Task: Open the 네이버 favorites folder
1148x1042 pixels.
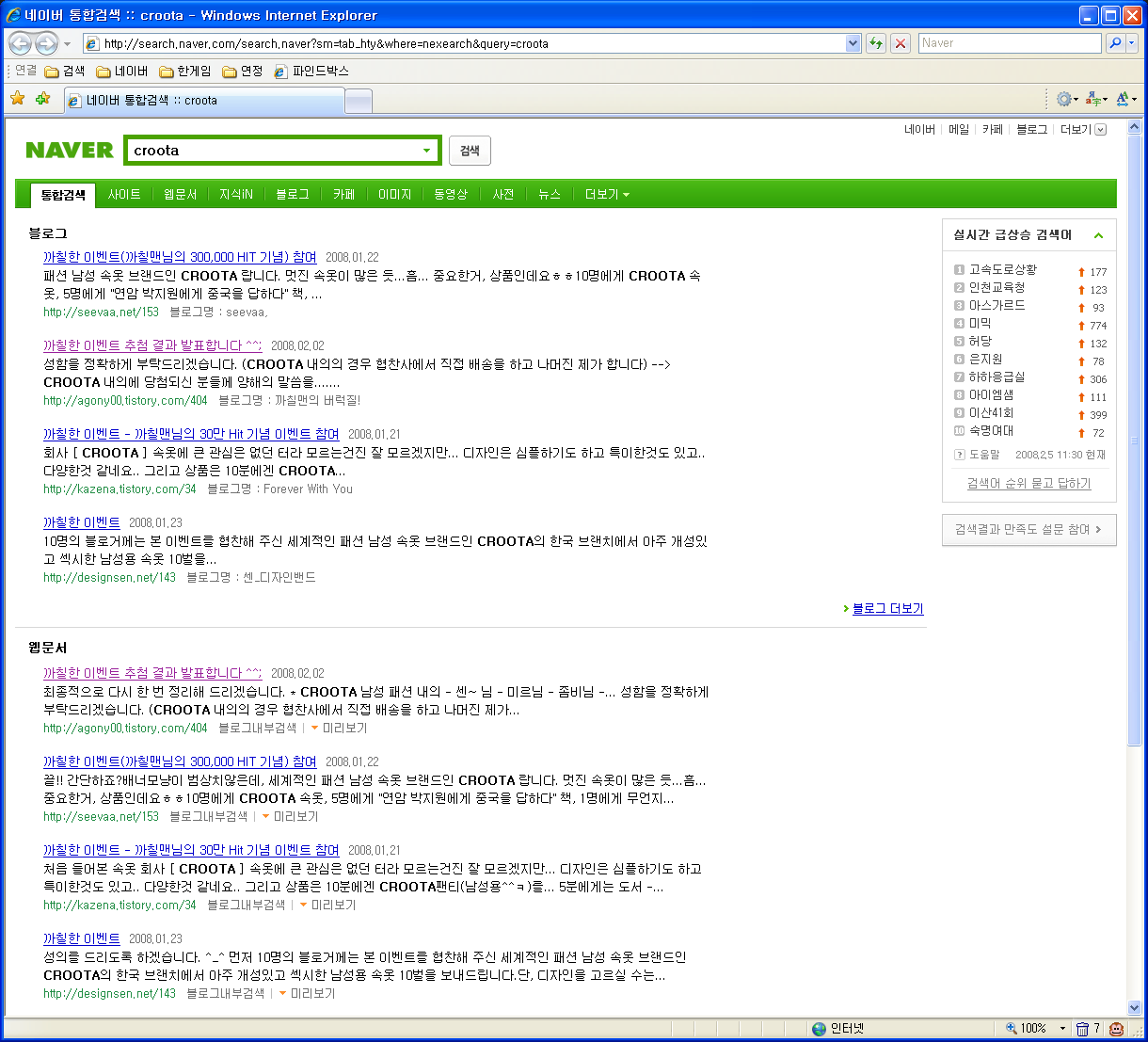Action: [122, 71]
